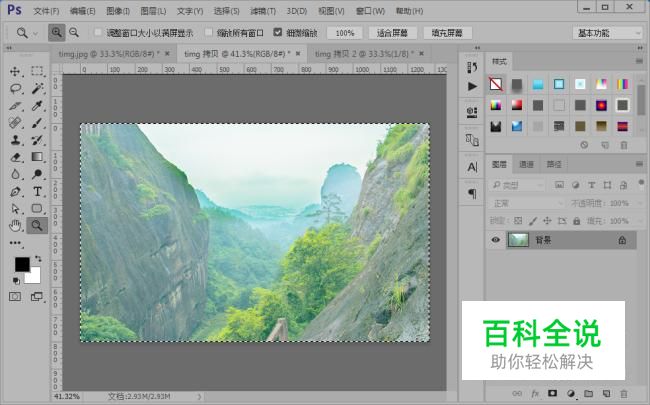Viewport: 650px width, 405px height.
Task: Toggle lock all padlock
Action: (x=576, y=221)
